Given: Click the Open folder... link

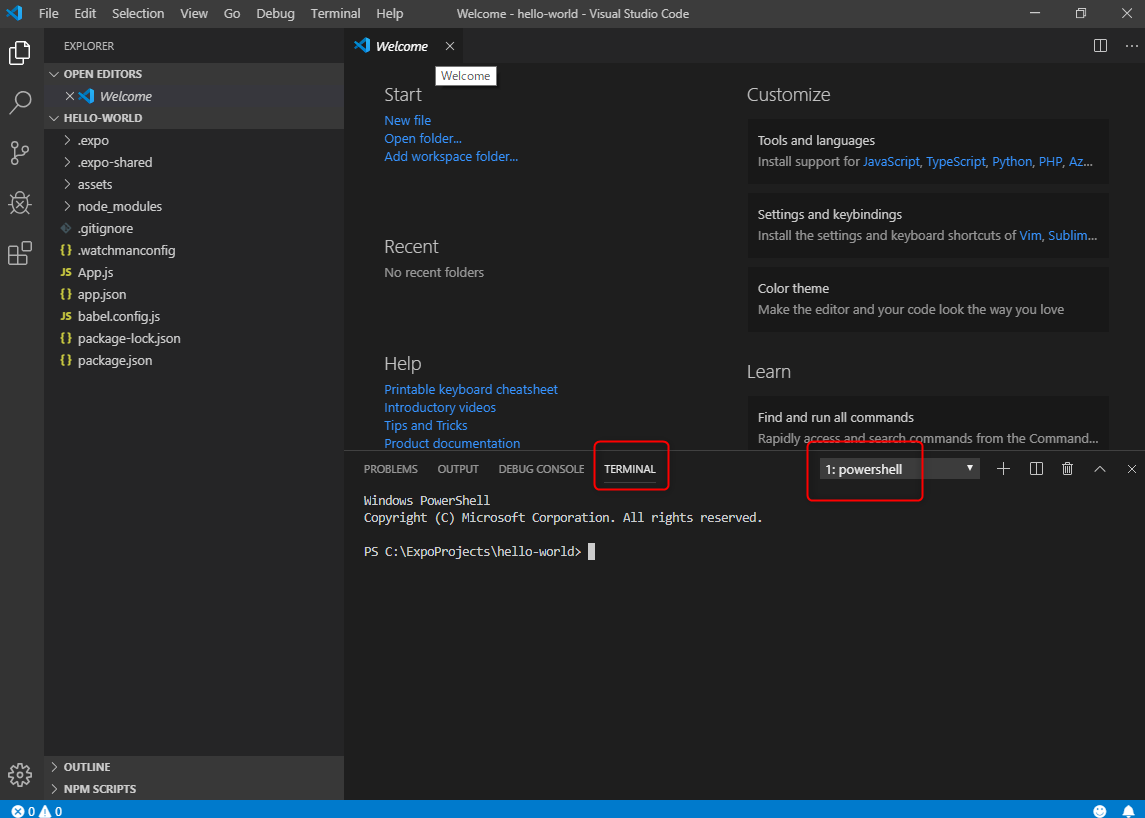Looking at the screenshot, I should click(423, 138).
